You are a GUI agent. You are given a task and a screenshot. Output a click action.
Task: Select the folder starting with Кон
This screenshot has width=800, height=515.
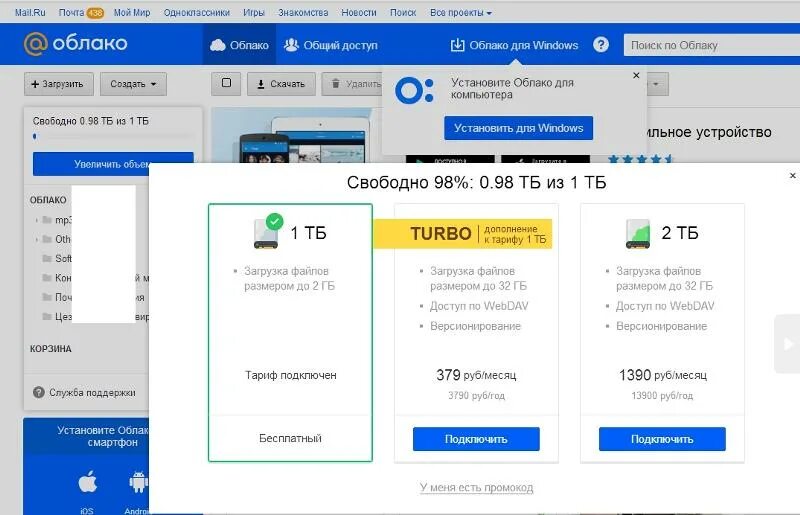coord(57,278)
